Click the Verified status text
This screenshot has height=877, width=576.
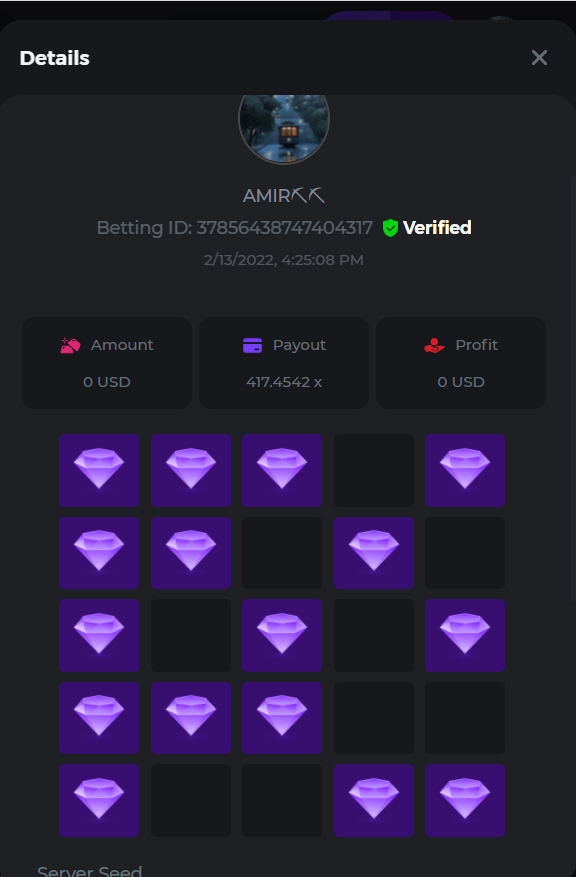tap(437, 228)
